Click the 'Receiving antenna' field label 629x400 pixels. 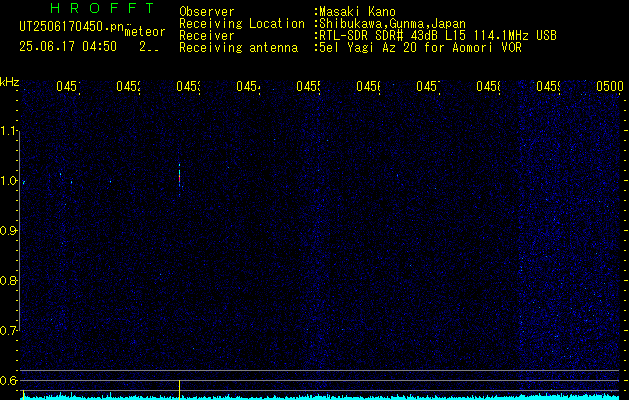click(238, 48)
